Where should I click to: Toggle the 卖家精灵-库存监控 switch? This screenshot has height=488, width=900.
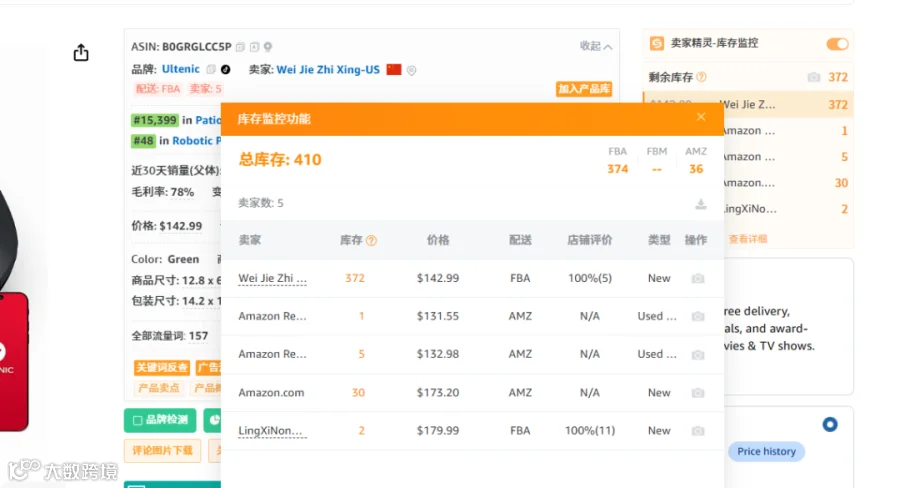(x=837, y=44)
